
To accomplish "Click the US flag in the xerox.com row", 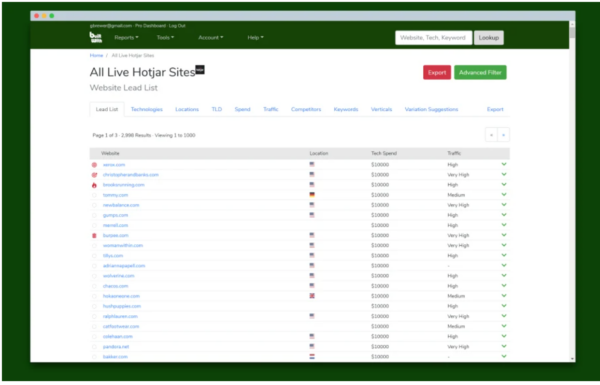I will (312, 164).
